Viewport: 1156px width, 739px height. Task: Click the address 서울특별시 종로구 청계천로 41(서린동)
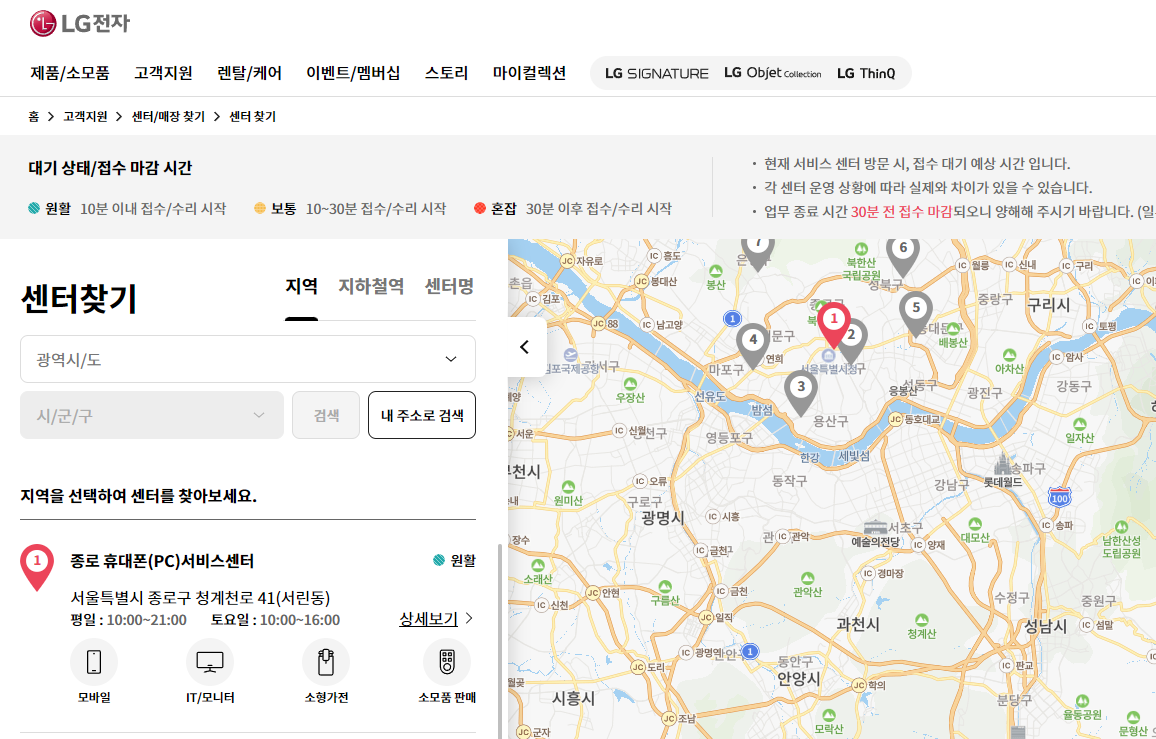(201, 597)
